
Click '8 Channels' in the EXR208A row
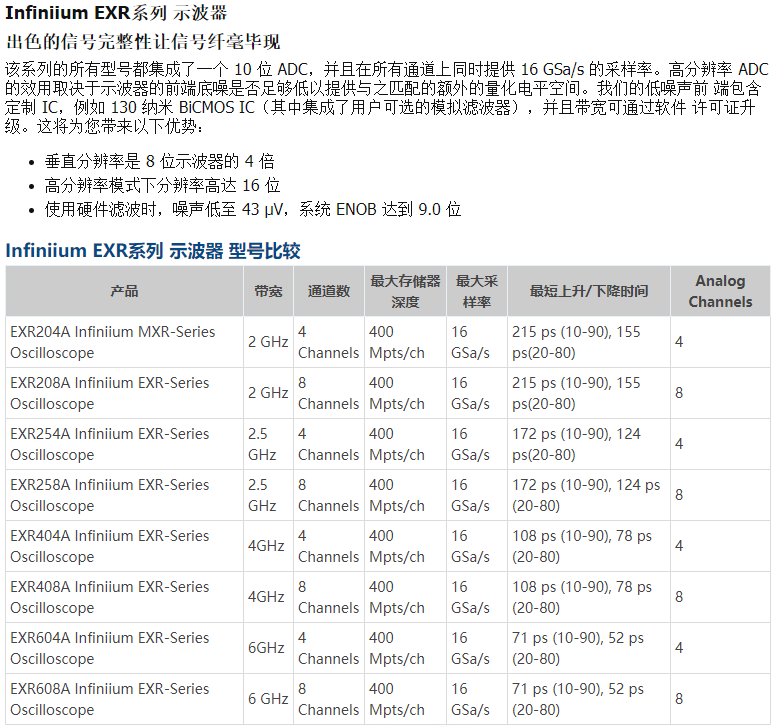(328, 393)
